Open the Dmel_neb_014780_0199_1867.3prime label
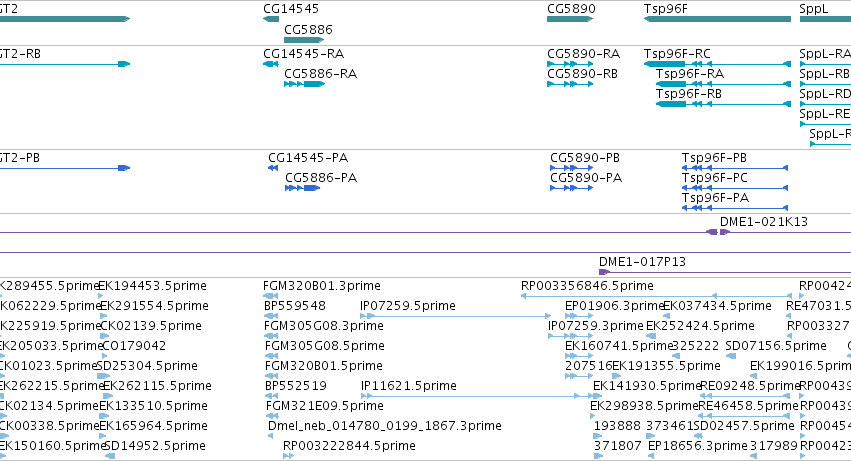 pos(385,426)
